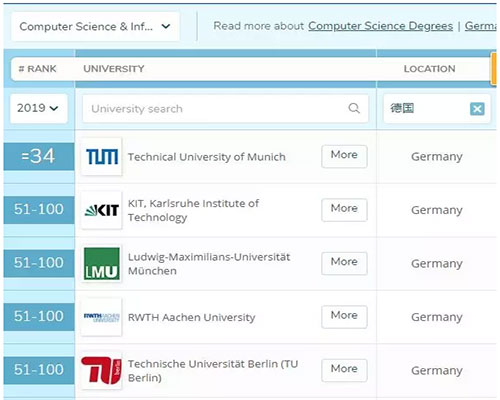Click Germany in the TUM row
The width and height of the screenshot is (500, 400).
[x=437, y=157]
